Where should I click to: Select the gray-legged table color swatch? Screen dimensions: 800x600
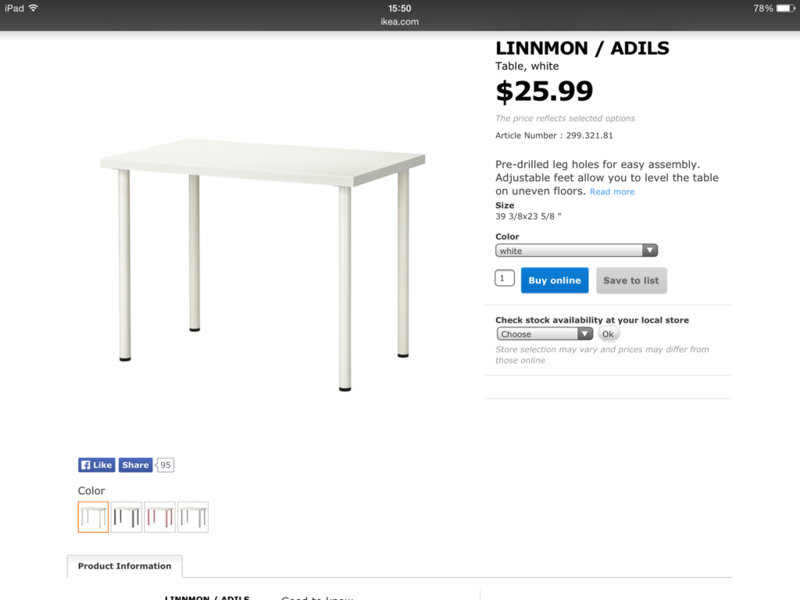193,517
